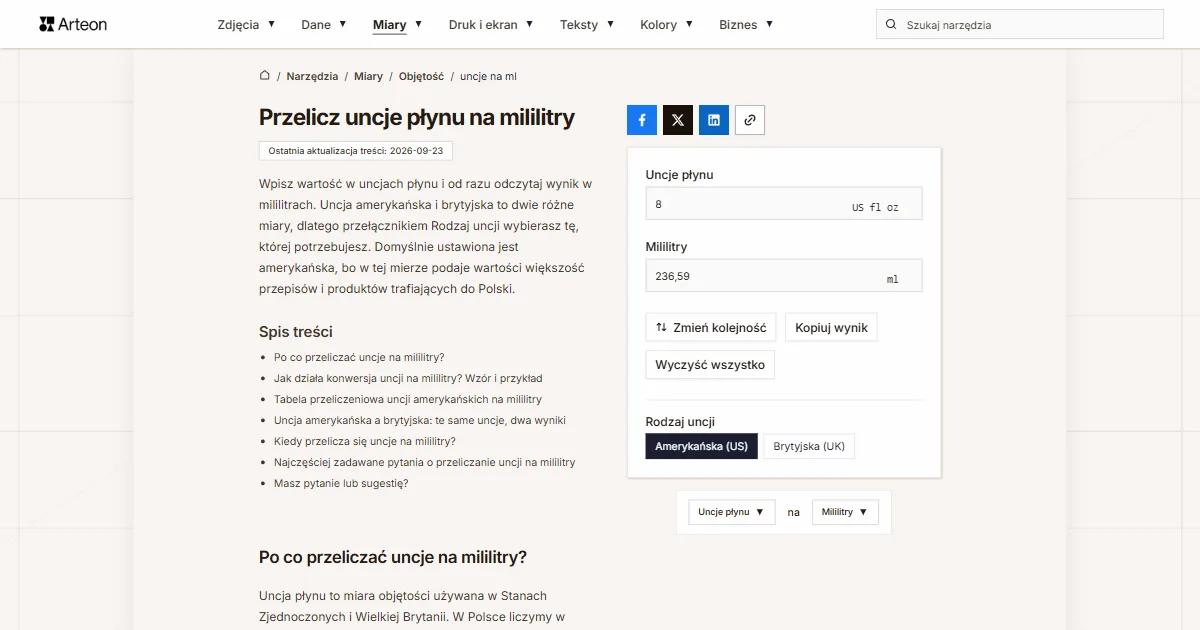Clear fields with Wyczyść wszystko
1200x630 pixels.
(710, 365)
